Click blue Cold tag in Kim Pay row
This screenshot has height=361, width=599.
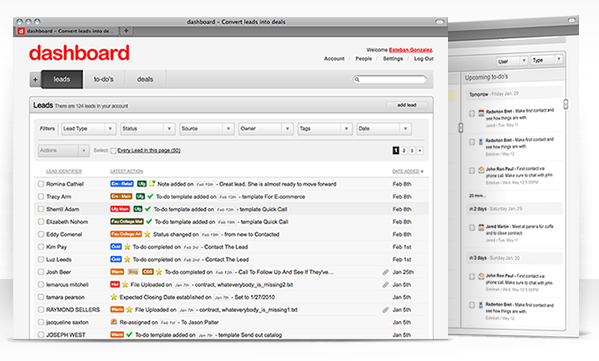point(116,247)
